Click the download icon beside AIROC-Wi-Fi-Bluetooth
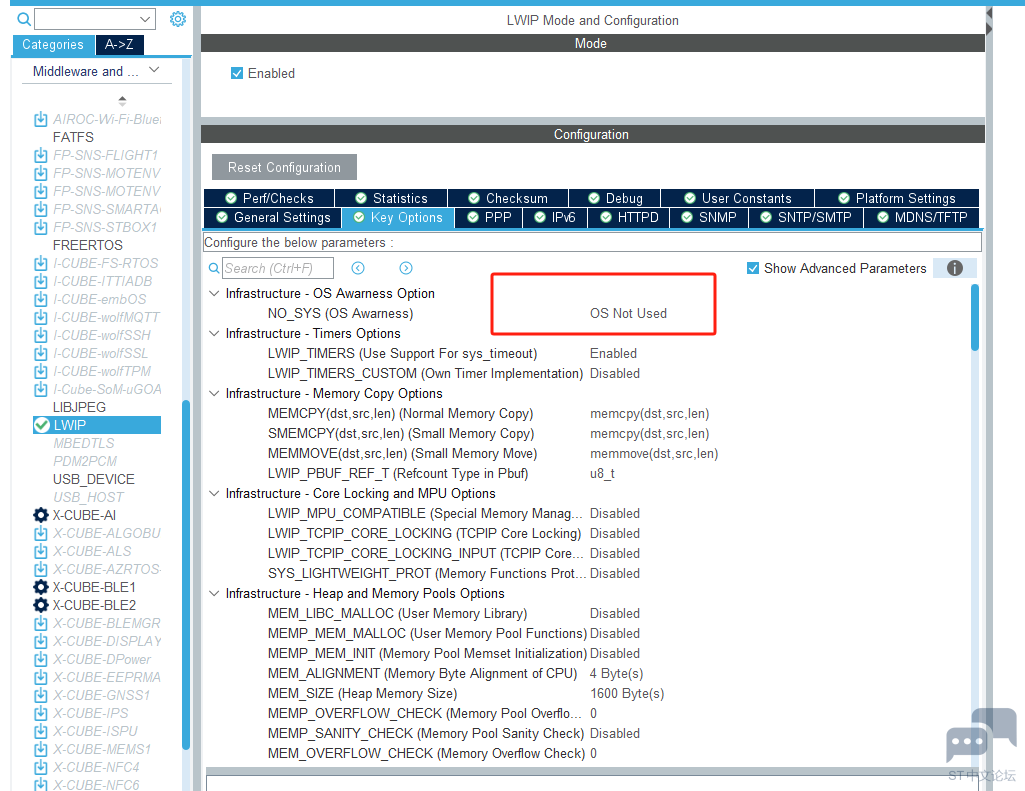 pos(41,119)
